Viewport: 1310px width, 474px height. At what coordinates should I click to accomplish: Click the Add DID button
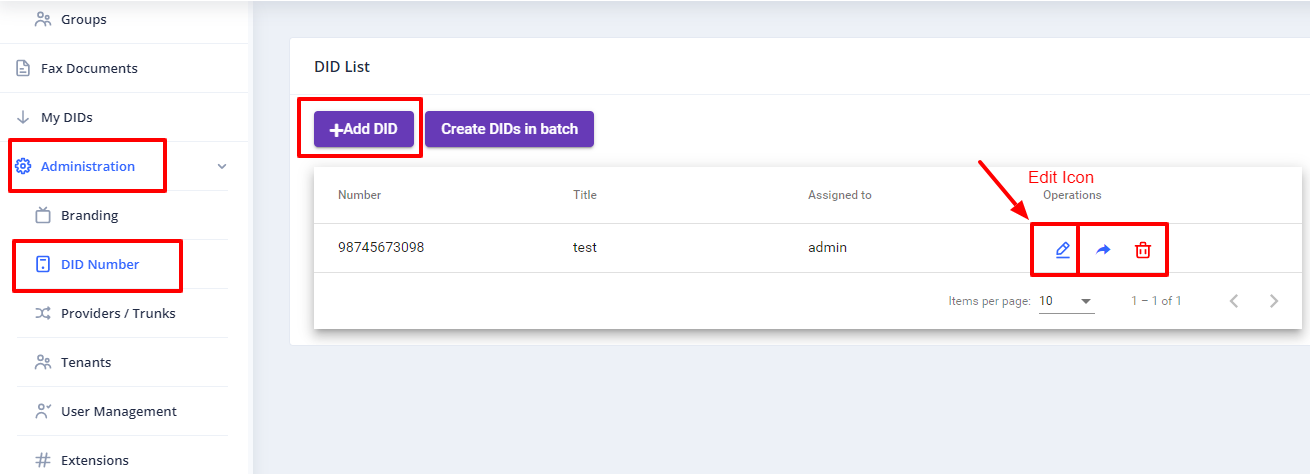click(x=364, y=129)
